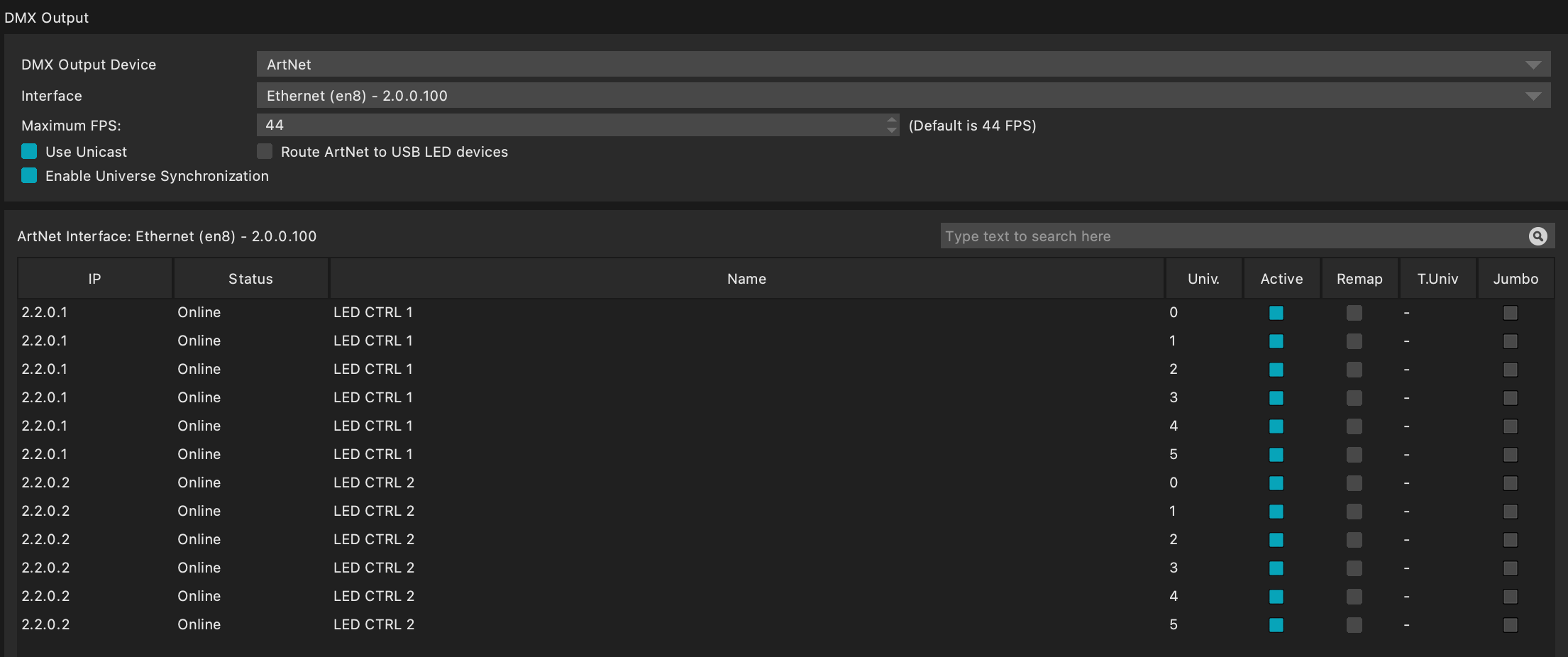Toggle Active for LED CTRL 2 universe 1
1568x657 pixels.
click(1276, 512)
